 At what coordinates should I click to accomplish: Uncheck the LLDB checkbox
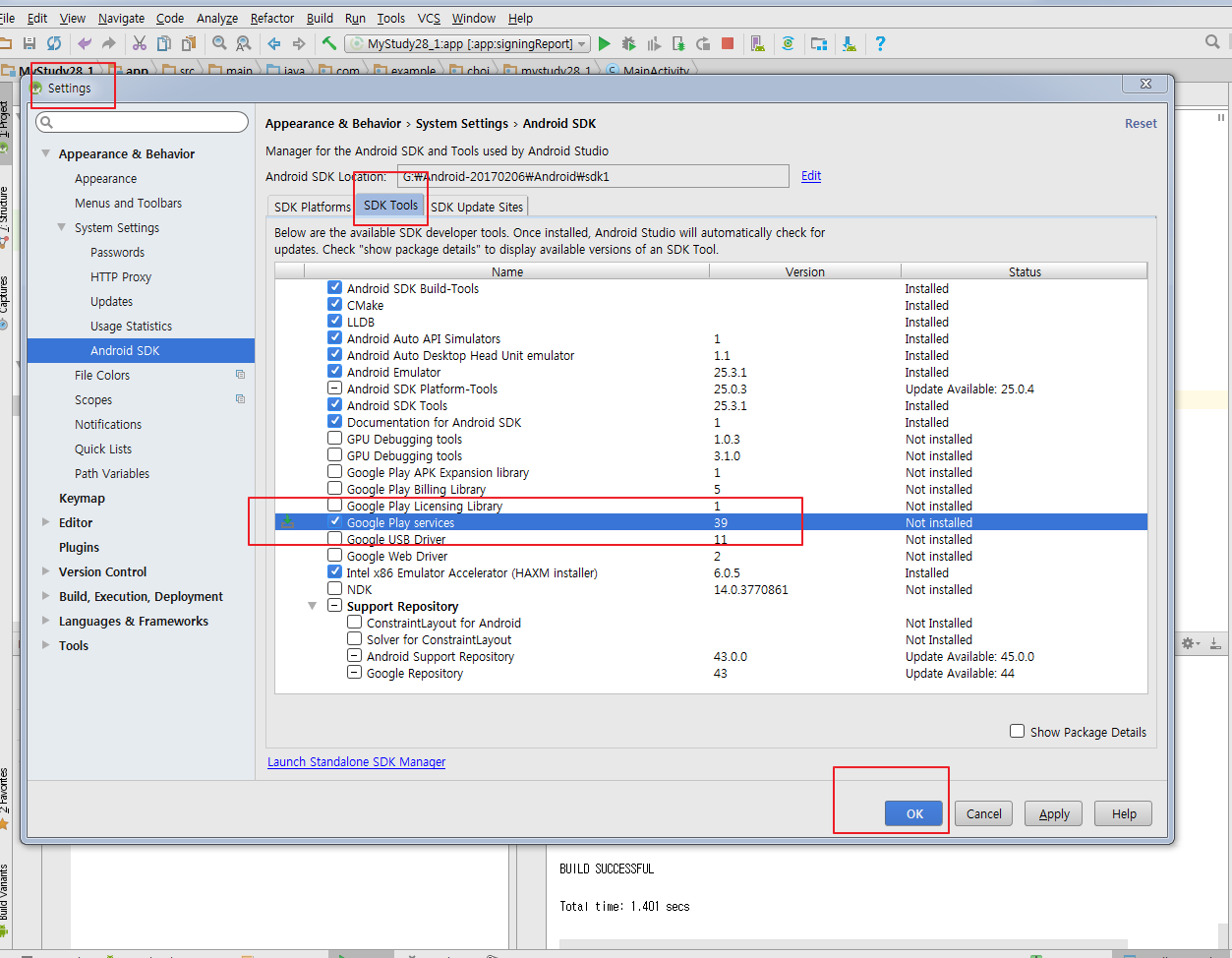335,322
